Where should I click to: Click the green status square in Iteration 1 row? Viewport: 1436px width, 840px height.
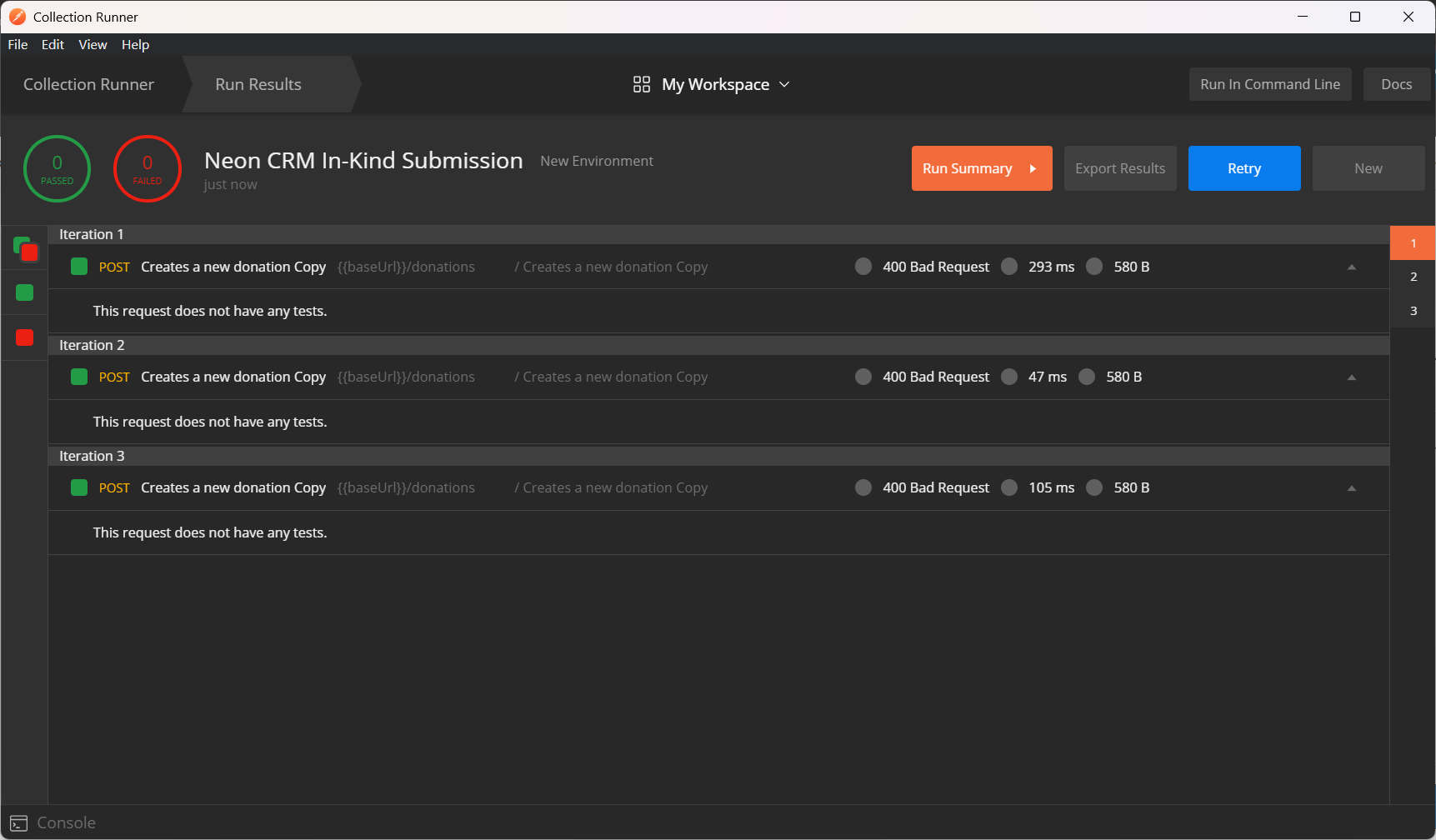pos(79,267)
